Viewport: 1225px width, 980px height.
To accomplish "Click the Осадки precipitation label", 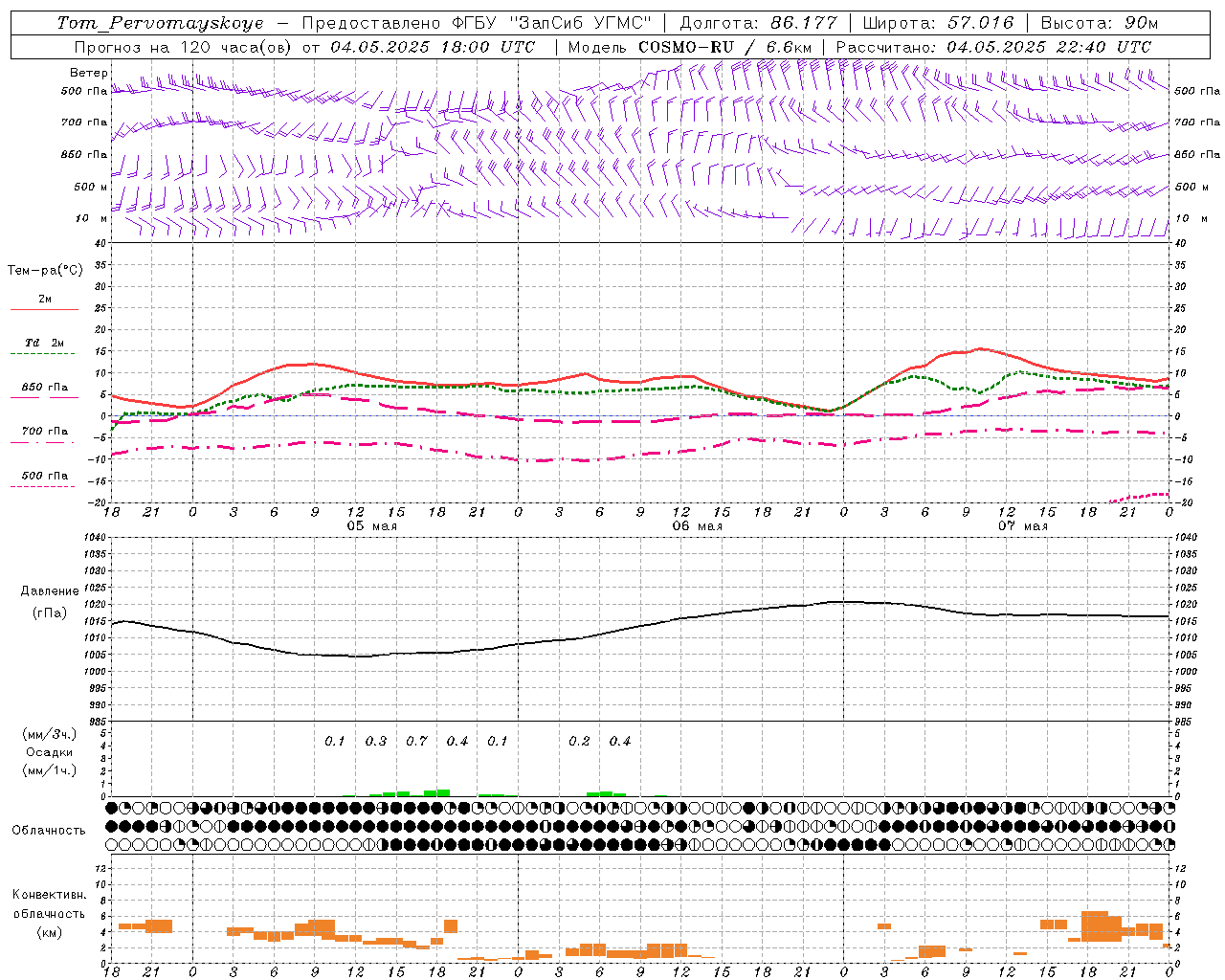I will [x=50, y=752].
